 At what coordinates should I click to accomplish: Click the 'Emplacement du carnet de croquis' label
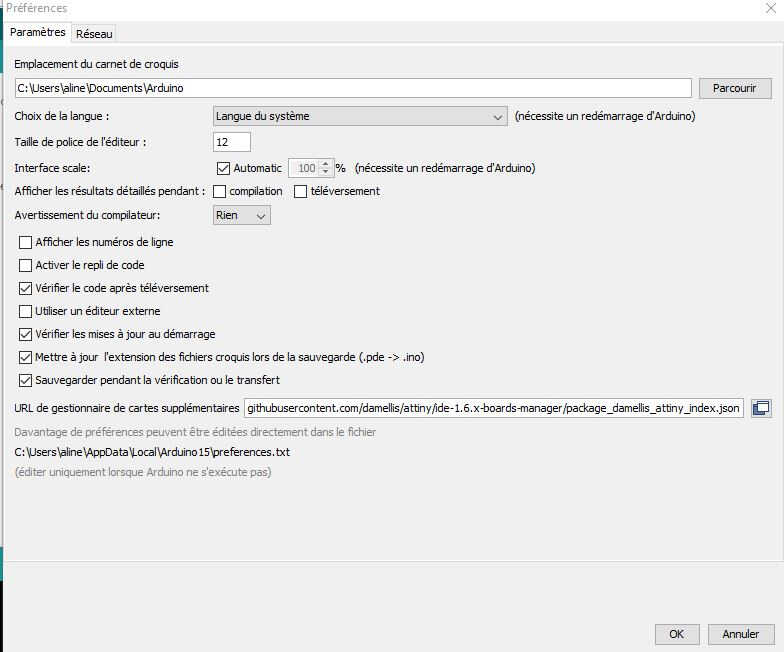(96, 64)
